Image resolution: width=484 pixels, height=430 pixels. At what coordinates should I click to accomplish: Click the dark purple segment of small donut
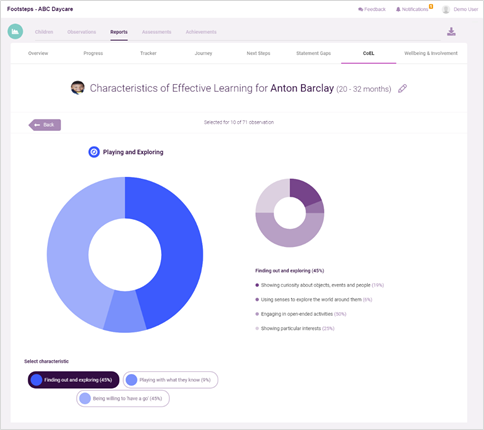pos(305,191)
